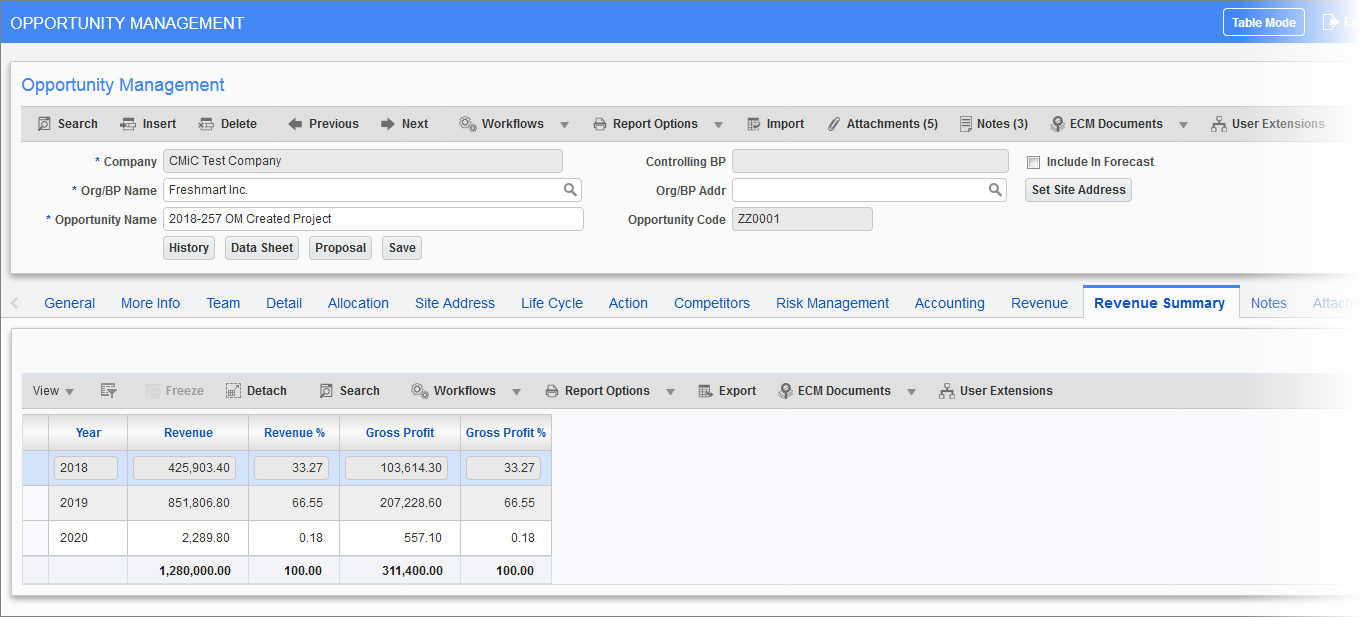Sort by the Gross Profit column header

pyautogui.click(x=400, y=433)
